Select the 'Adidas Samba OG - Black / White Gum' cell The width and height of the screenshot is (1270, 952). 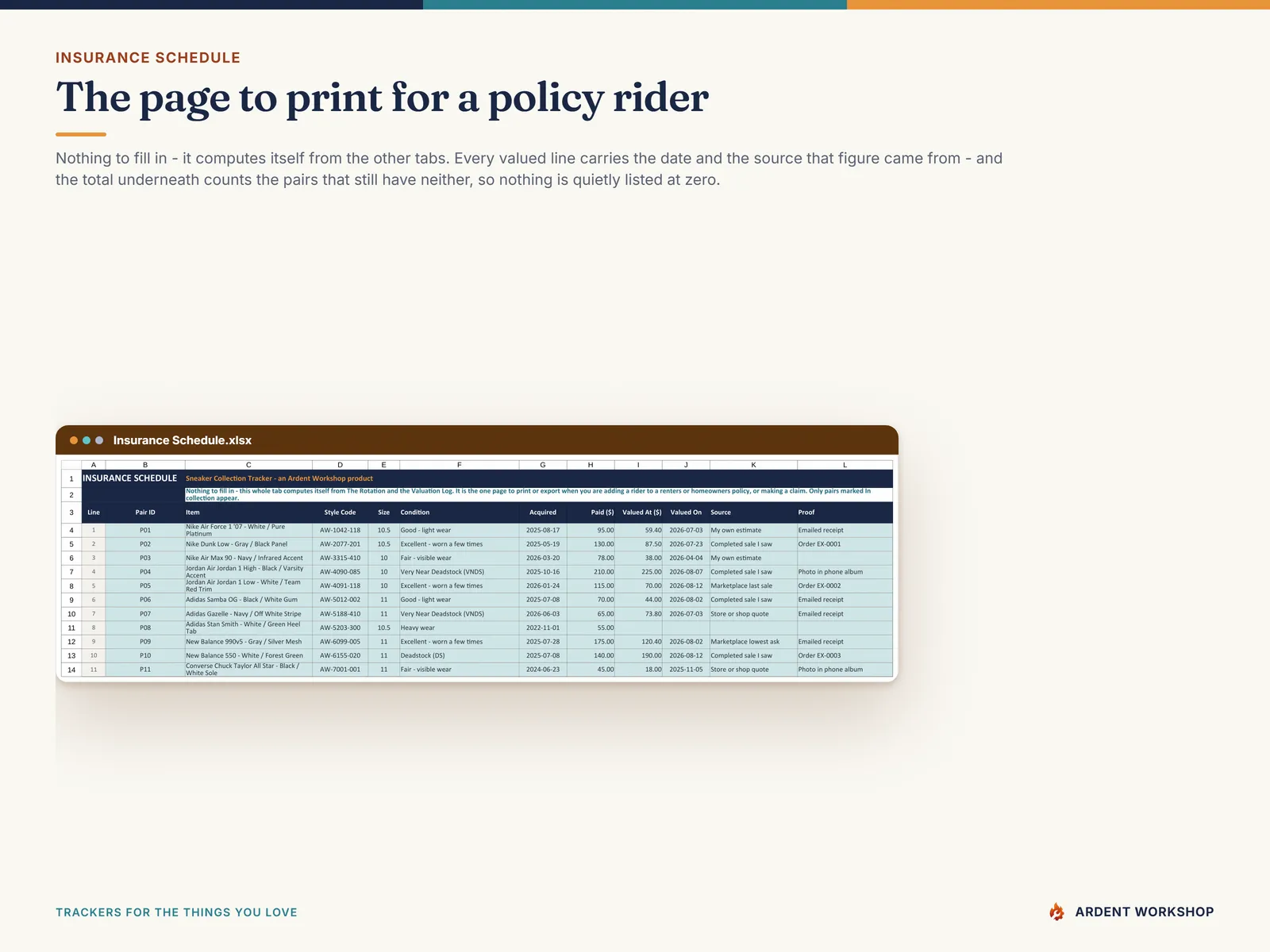pyautogui.click(x=248, y=600)
